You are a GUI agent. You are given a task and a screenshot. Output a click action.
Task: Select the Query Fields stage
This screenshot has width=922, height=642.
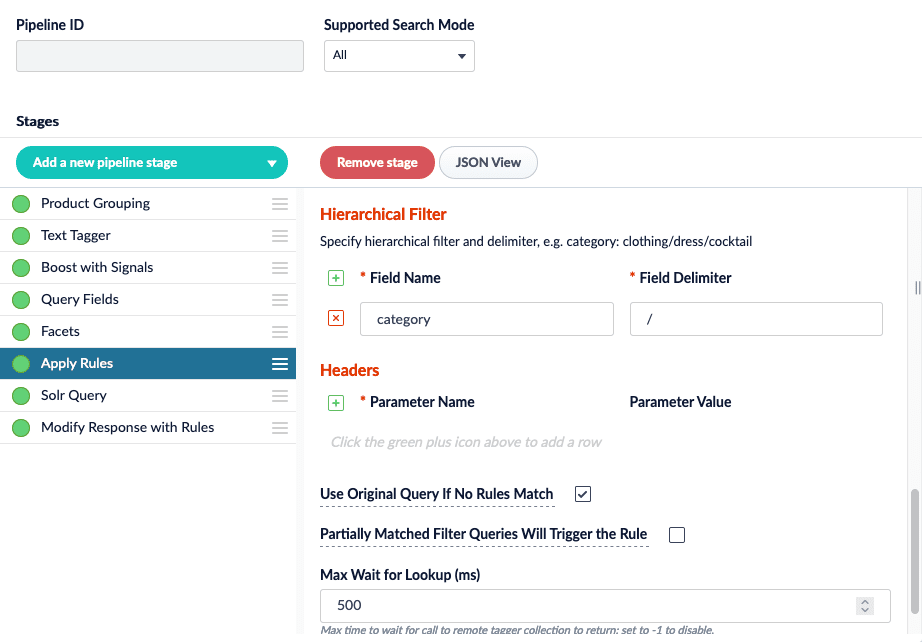click(x=80, y=300)
